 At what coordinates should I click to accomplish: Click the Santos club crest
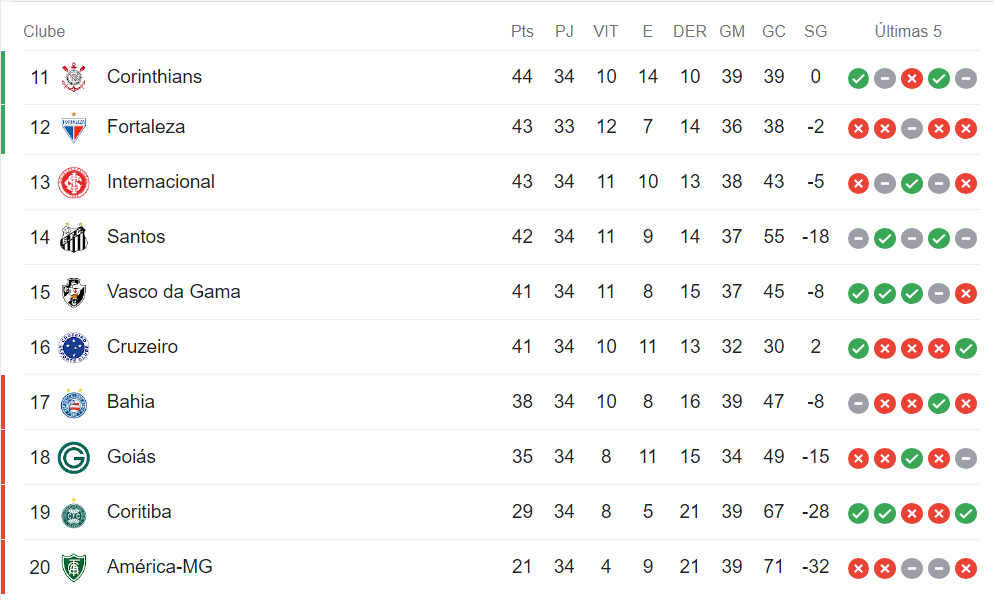point(74,238)
